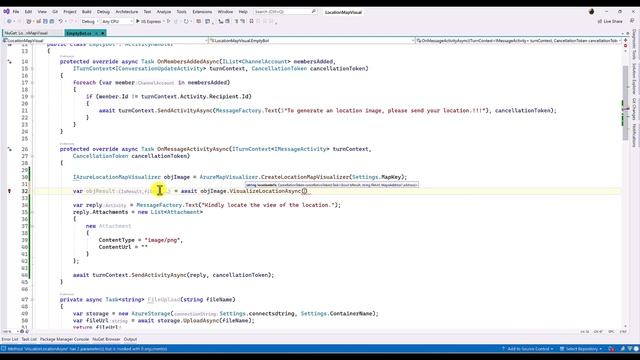Click the Search (Ctrl+Q) box
Screen dimensions: 640x360
(x=284, y=12)
